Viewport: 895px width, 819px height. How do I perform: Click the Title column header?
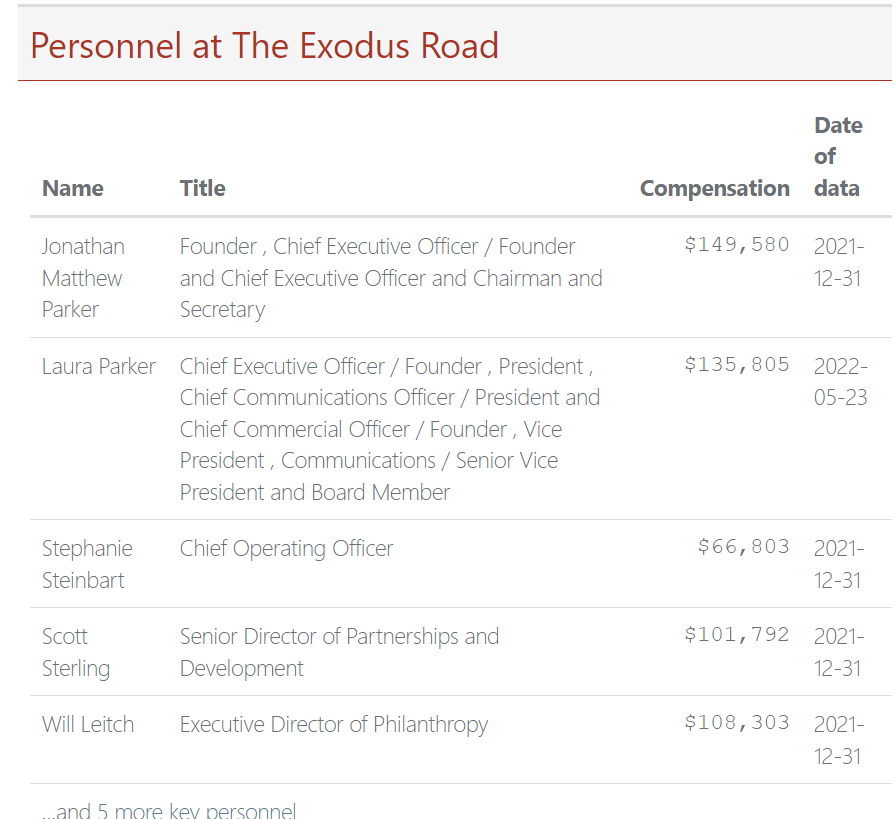(203, 188)
